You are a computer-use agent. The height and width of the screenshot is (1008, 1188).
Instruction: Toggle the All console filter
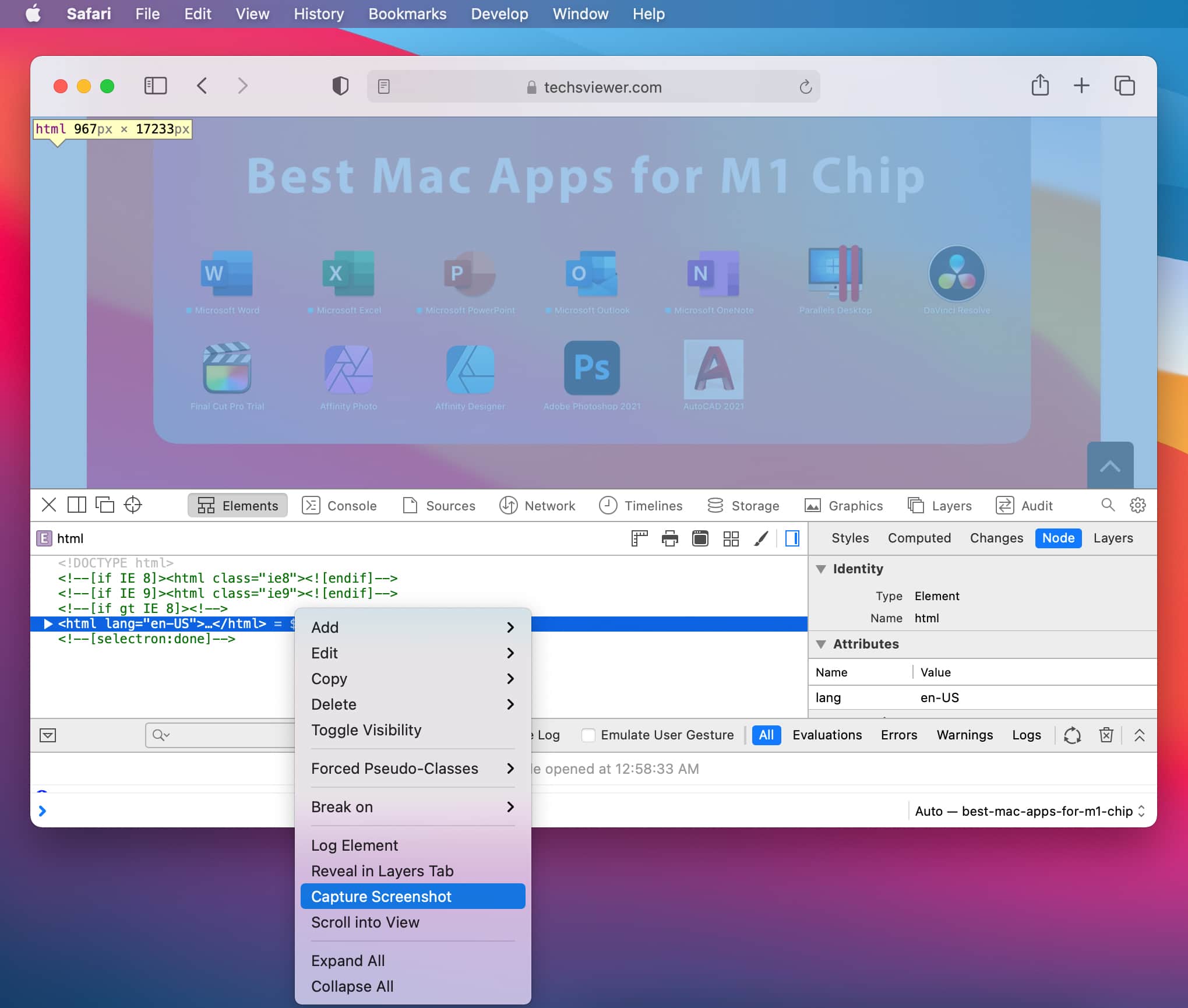pos(766,735)
